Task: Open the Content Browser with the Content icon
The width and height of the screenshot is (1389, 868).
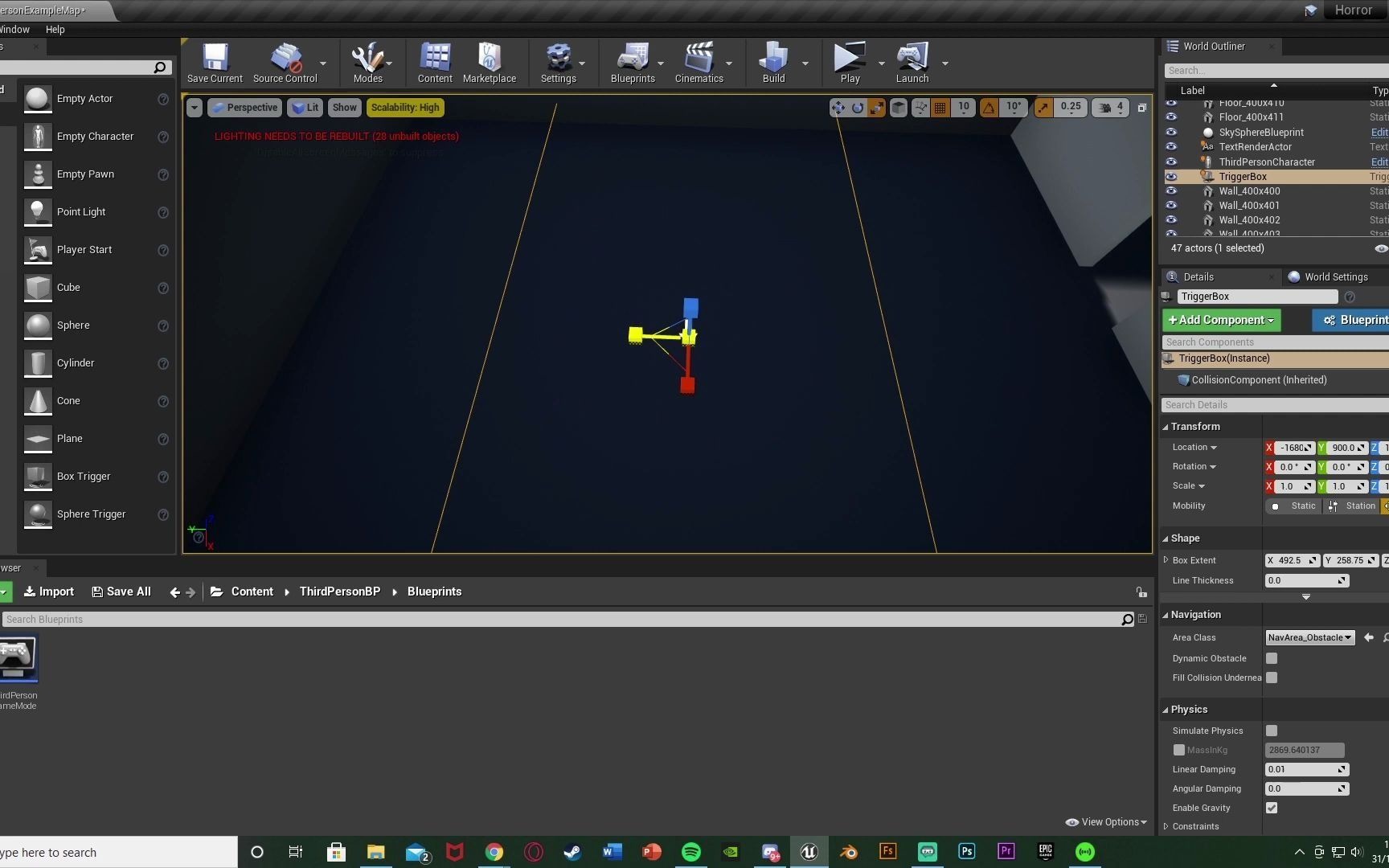Action: tap(434, 63)
